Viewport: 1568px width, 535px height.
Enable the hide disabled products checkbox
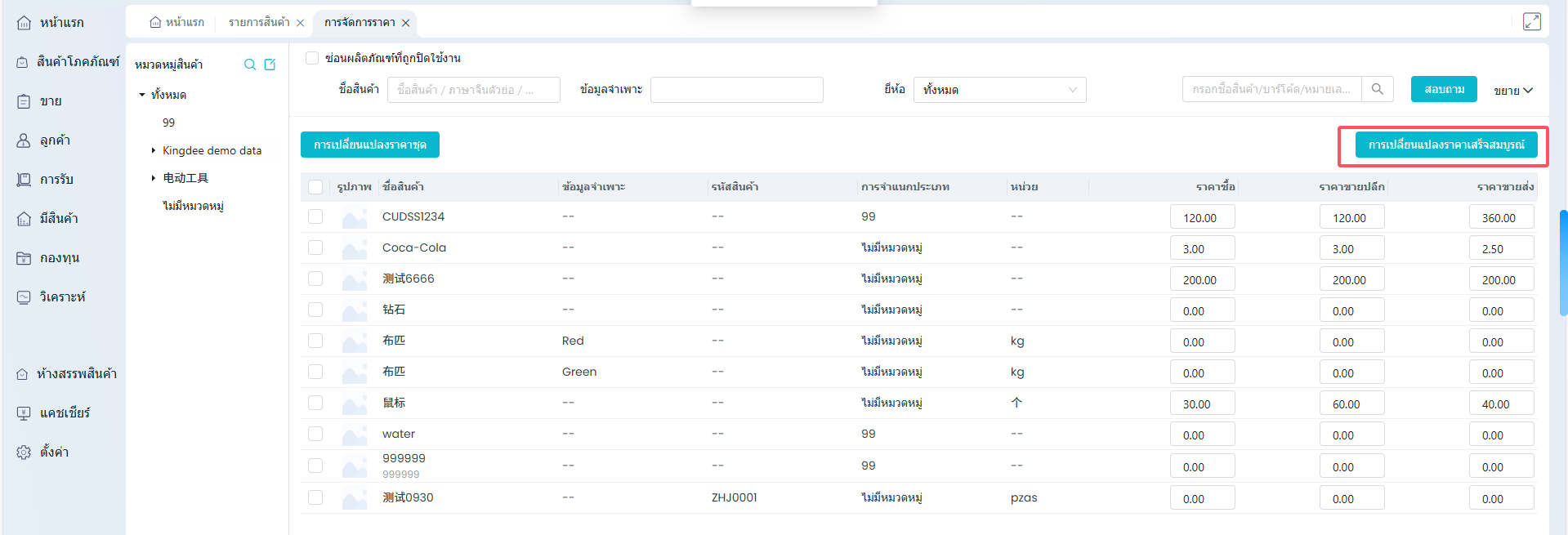coord(312,58)
